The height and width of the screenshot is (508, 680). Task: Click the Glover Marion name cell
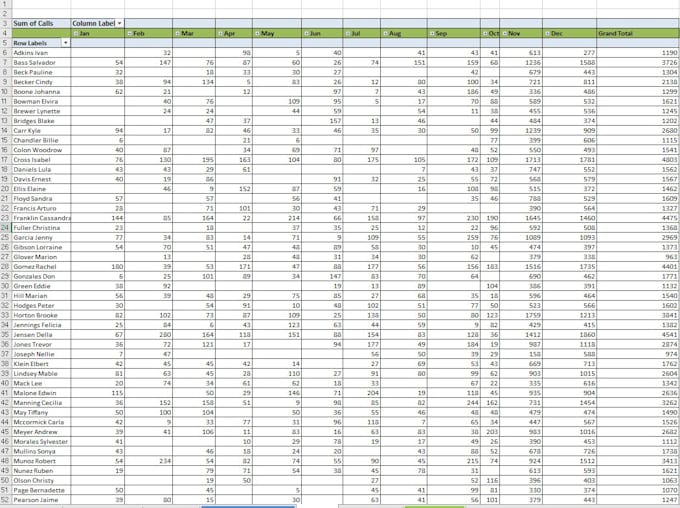[x=41, y=257]
